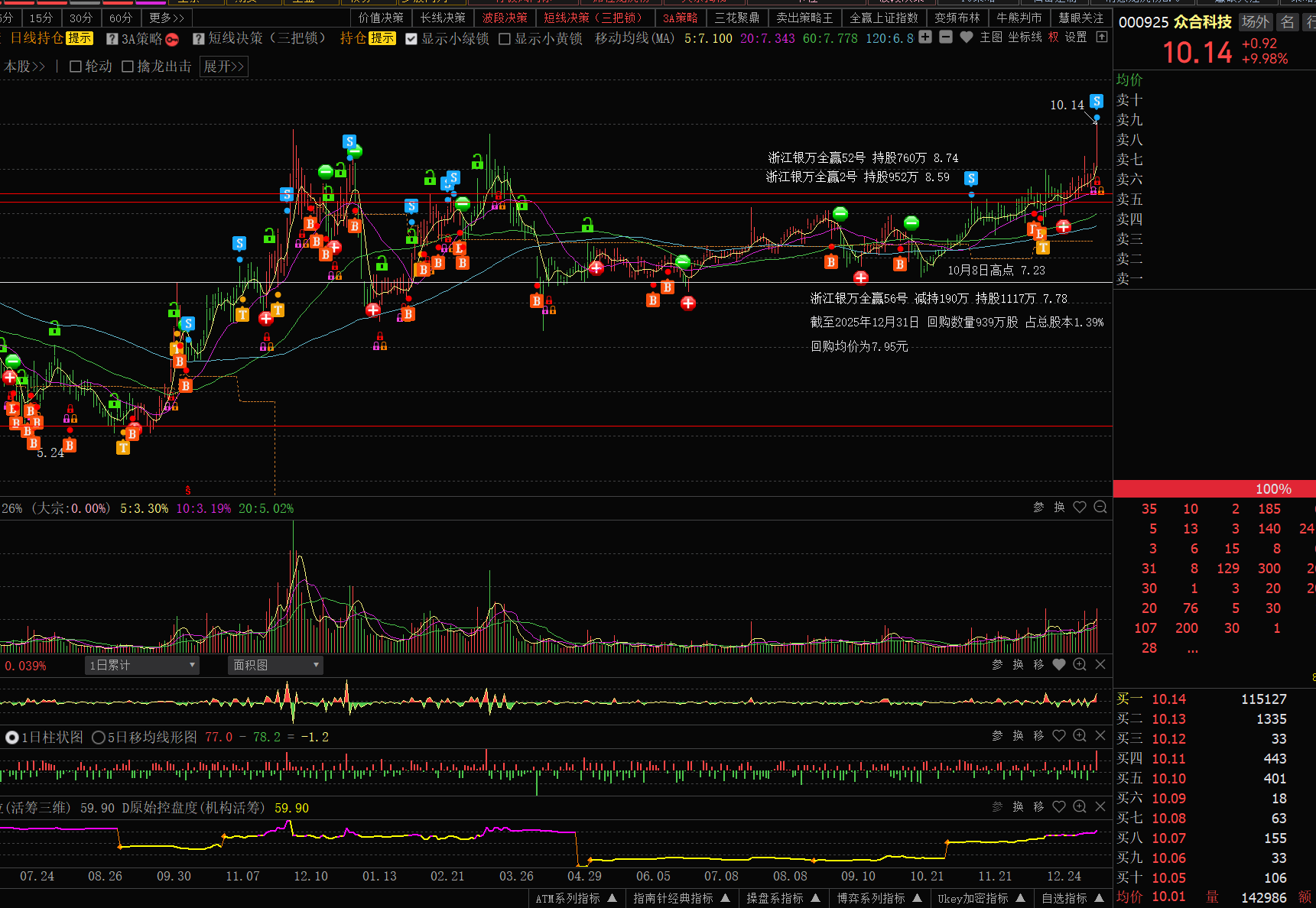Image resolution: width=1316 pixels, height=908 pixels.
Task: Enable the 轮动 checkbox
Action: pos(76,66)
